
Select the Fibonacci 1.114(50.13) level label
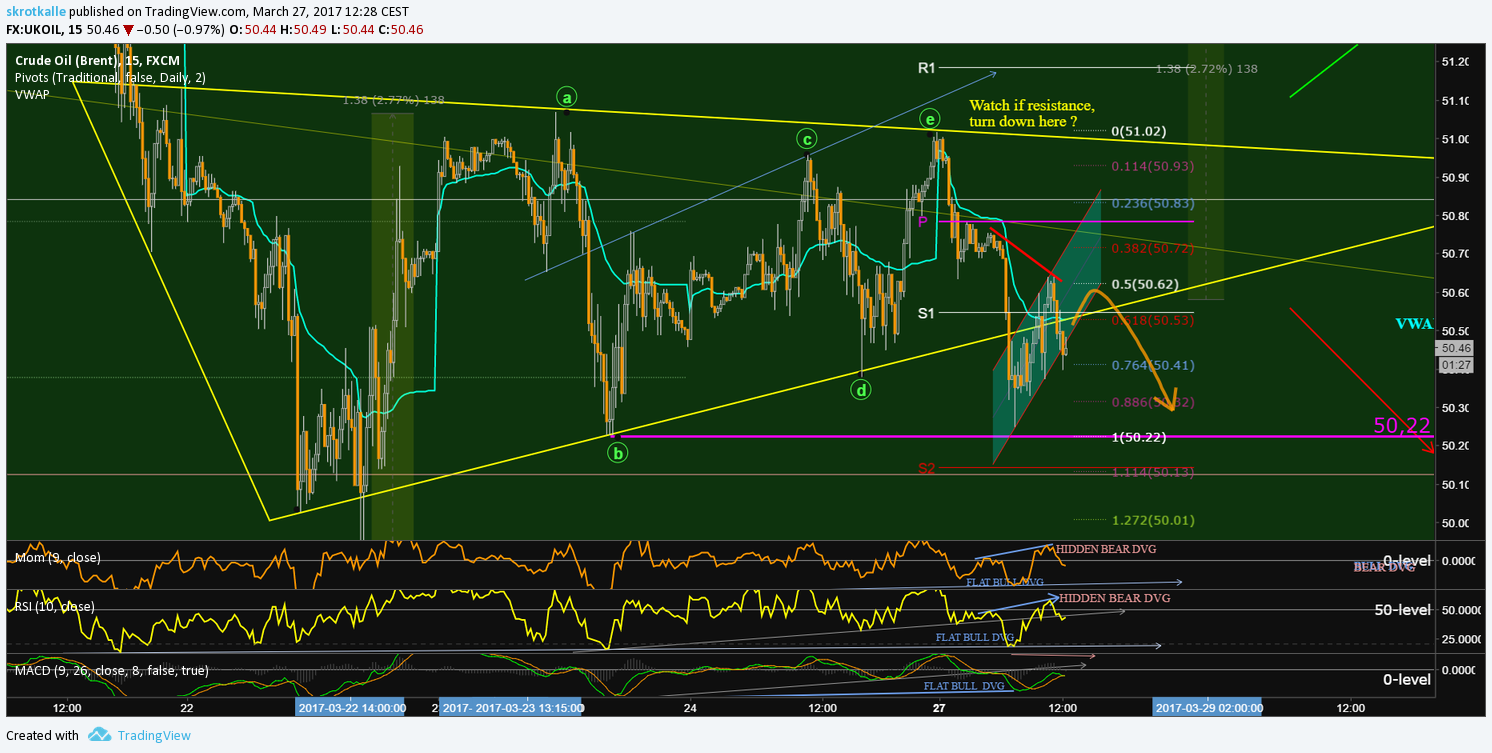coord(1153,472)
